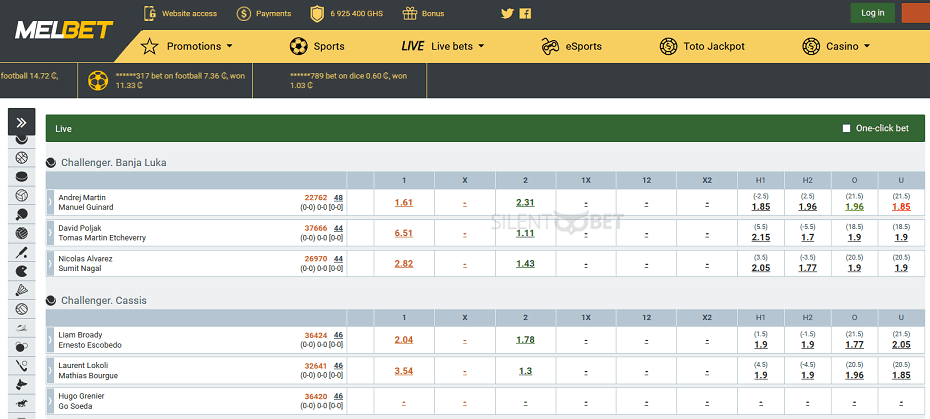The width and height of the screenshot is (930, 419).
Task: Click the Bonus gift box icon
Action: coord(410,13)
